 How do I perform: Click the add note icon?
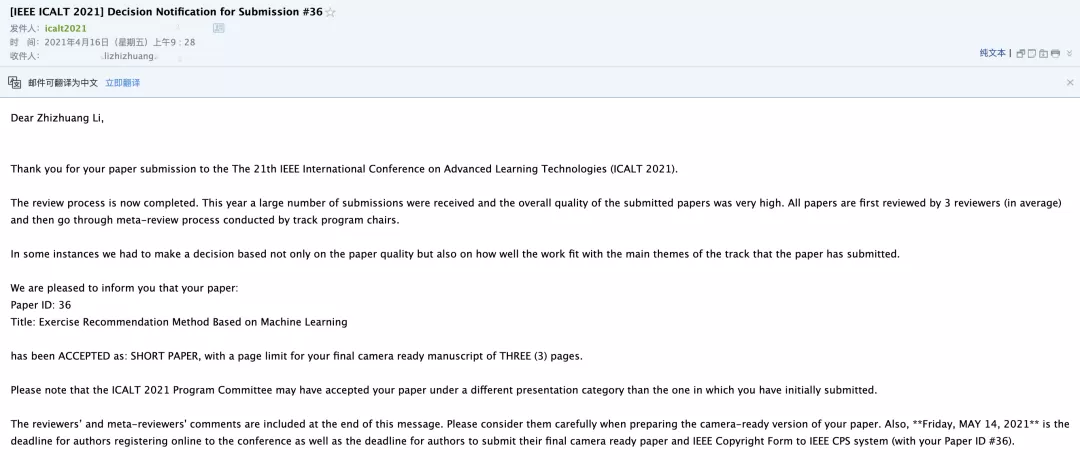pos(1032,54)
